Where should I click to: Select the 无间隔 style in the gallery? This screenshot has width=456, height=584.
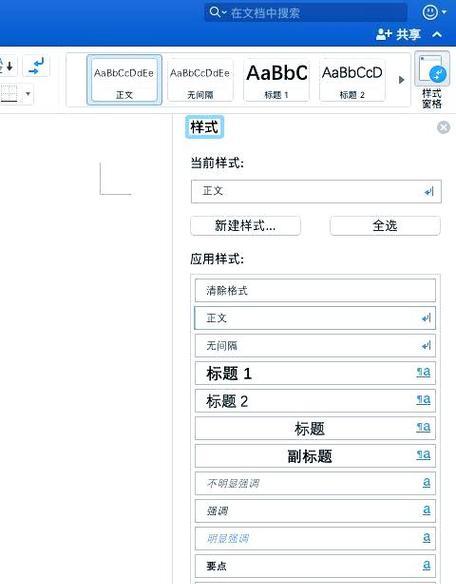pos(200,80)
